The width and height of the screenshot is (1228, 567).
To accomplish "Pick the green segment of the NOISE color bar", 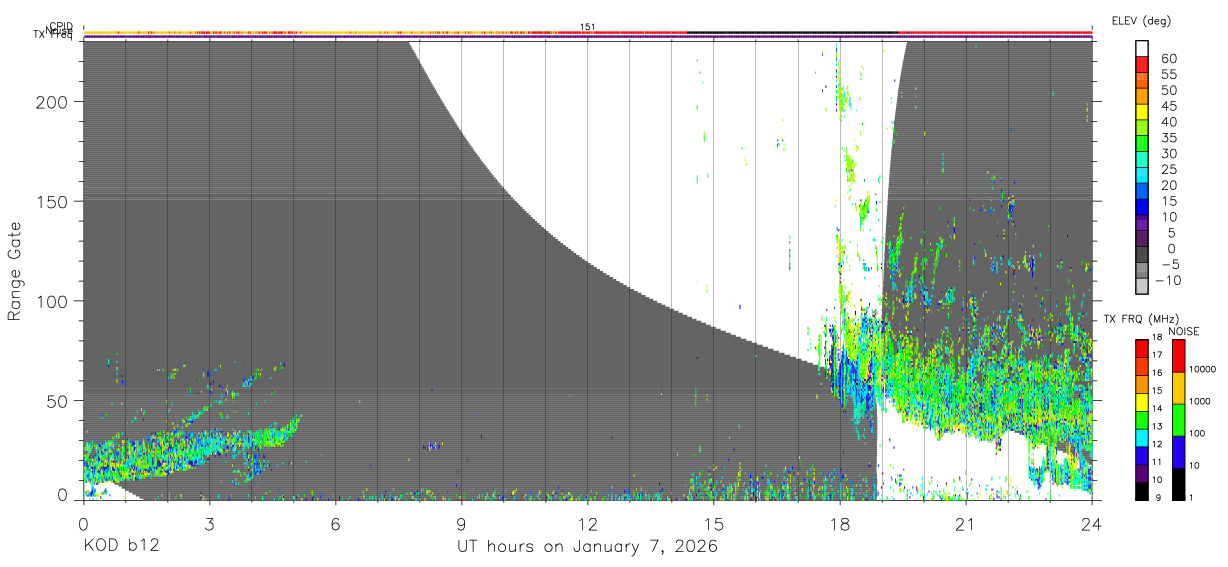I will coord(1178,419).
